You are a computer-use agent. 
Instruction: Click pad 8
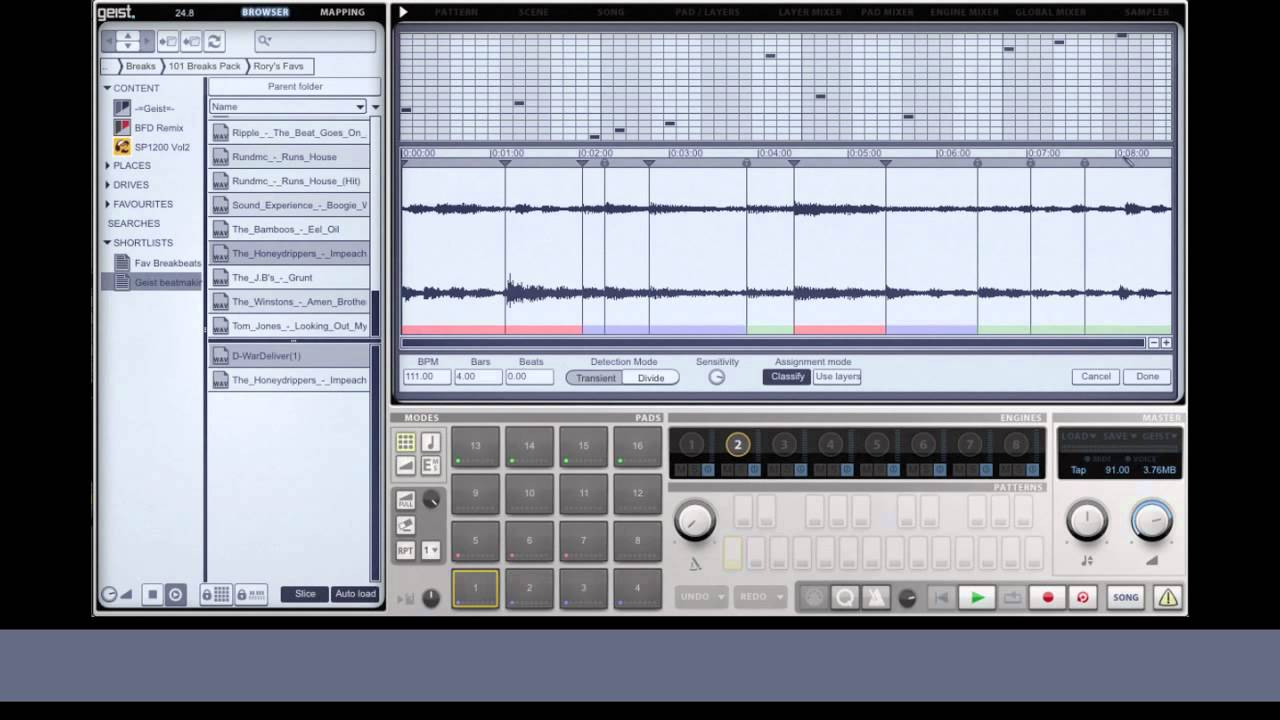tap(637, 541)
